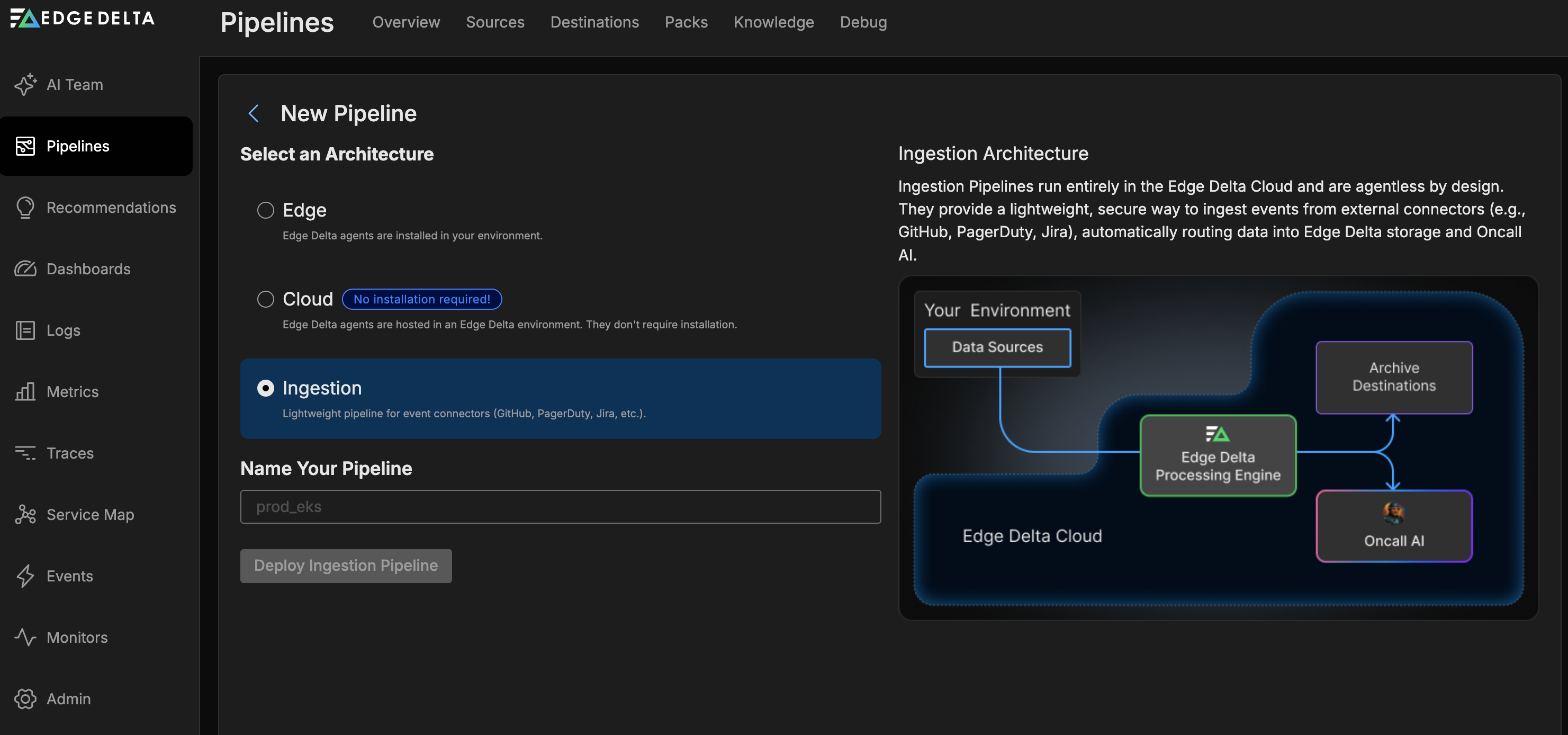Select the Edge architecture option
The image size is (1568, 735).
click(265, 210)
